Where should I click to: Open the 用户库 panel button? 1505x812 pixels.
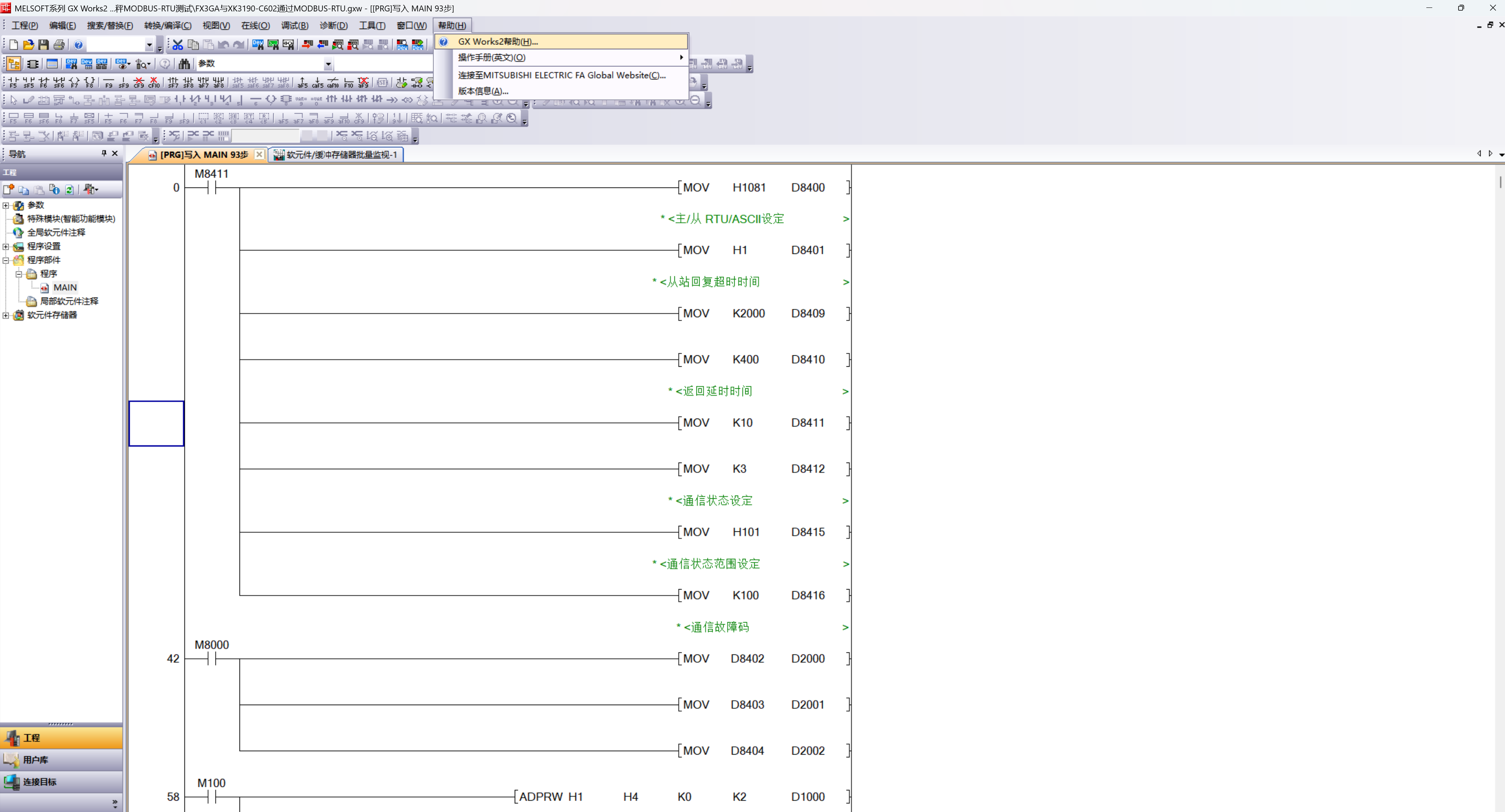(35, 759)
